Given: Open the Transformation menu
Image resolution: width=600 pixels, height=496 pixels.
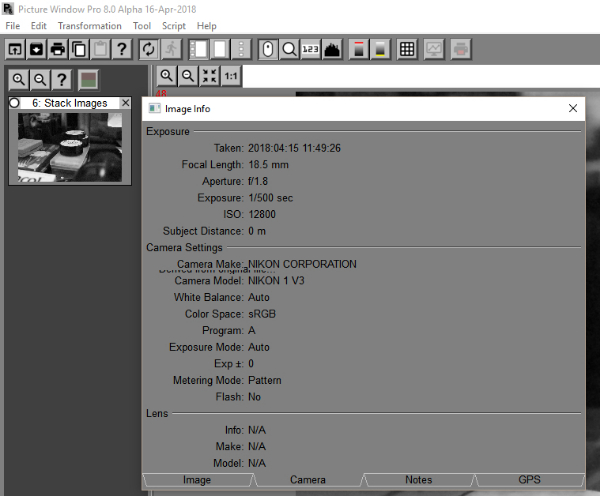Looking at the screenshot, I should (89, 25).
